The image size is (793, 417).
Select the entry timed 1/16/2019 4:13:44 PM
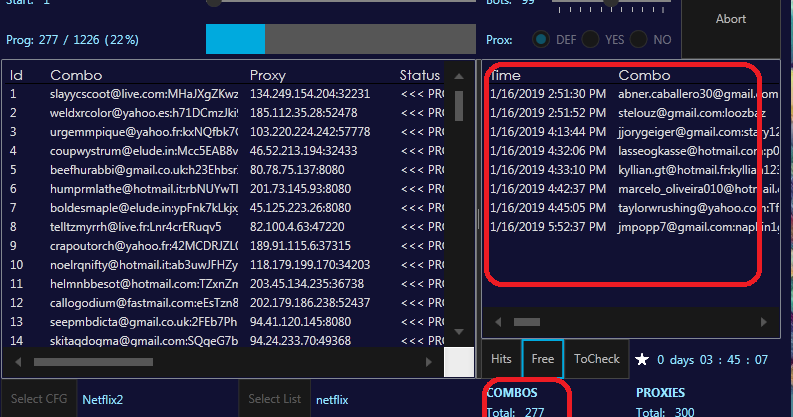pos(632,132)
